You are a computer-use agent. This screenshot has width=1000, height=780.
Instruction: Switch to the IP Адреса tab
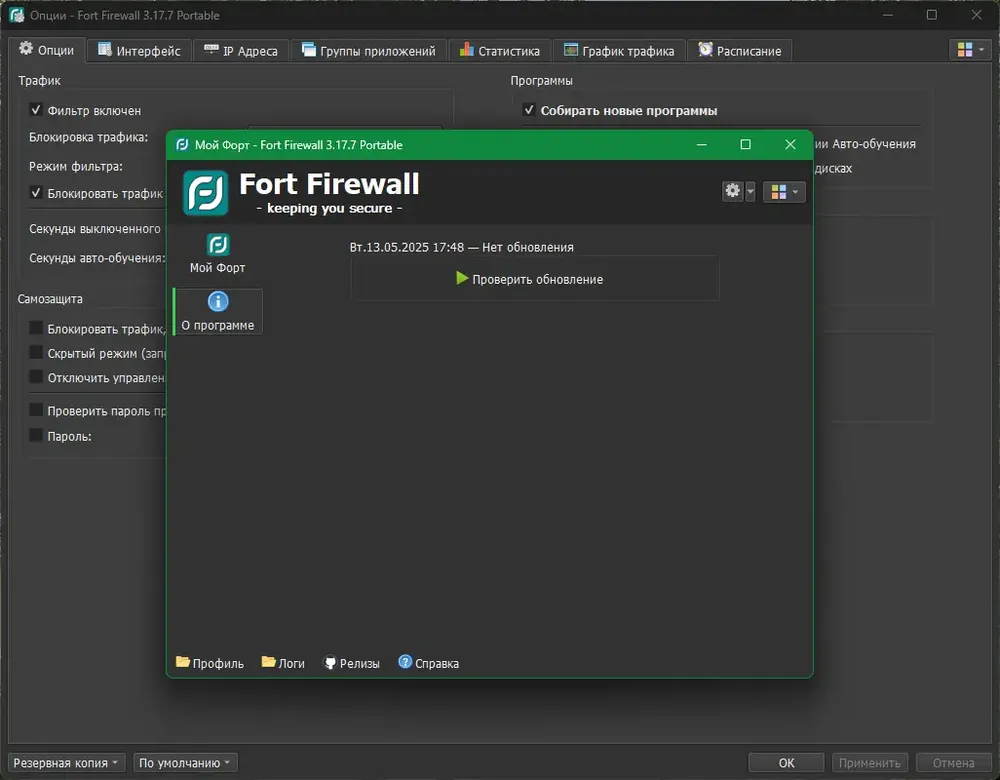[x=241, y=50]
